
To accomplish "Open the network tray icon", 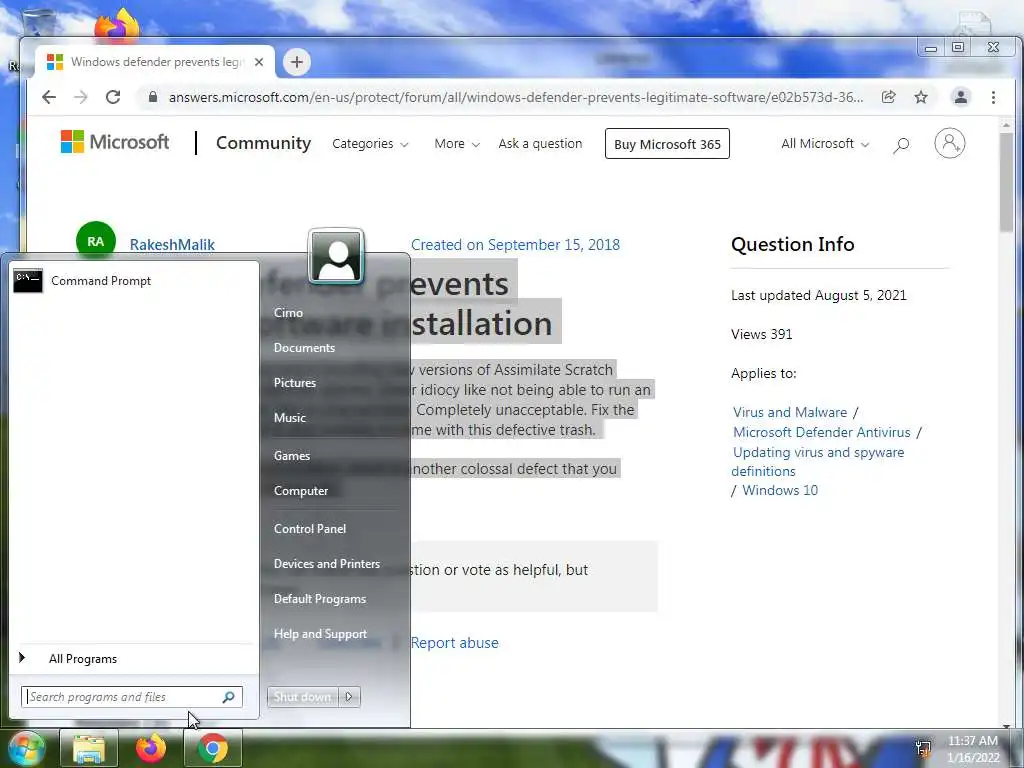I will tap(923, 748).
